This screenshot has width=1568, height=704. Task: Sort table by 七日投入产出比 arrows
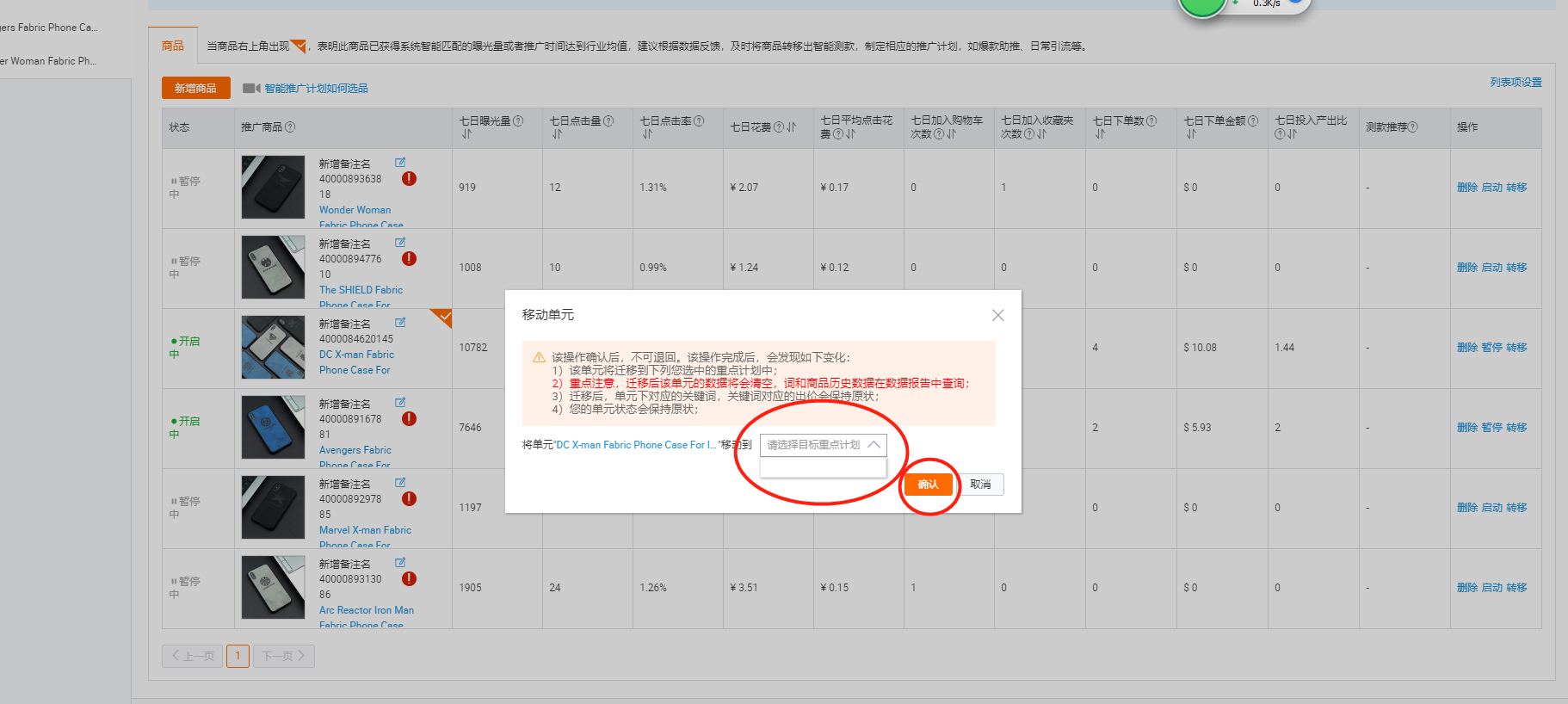[x=1292, y=134]
